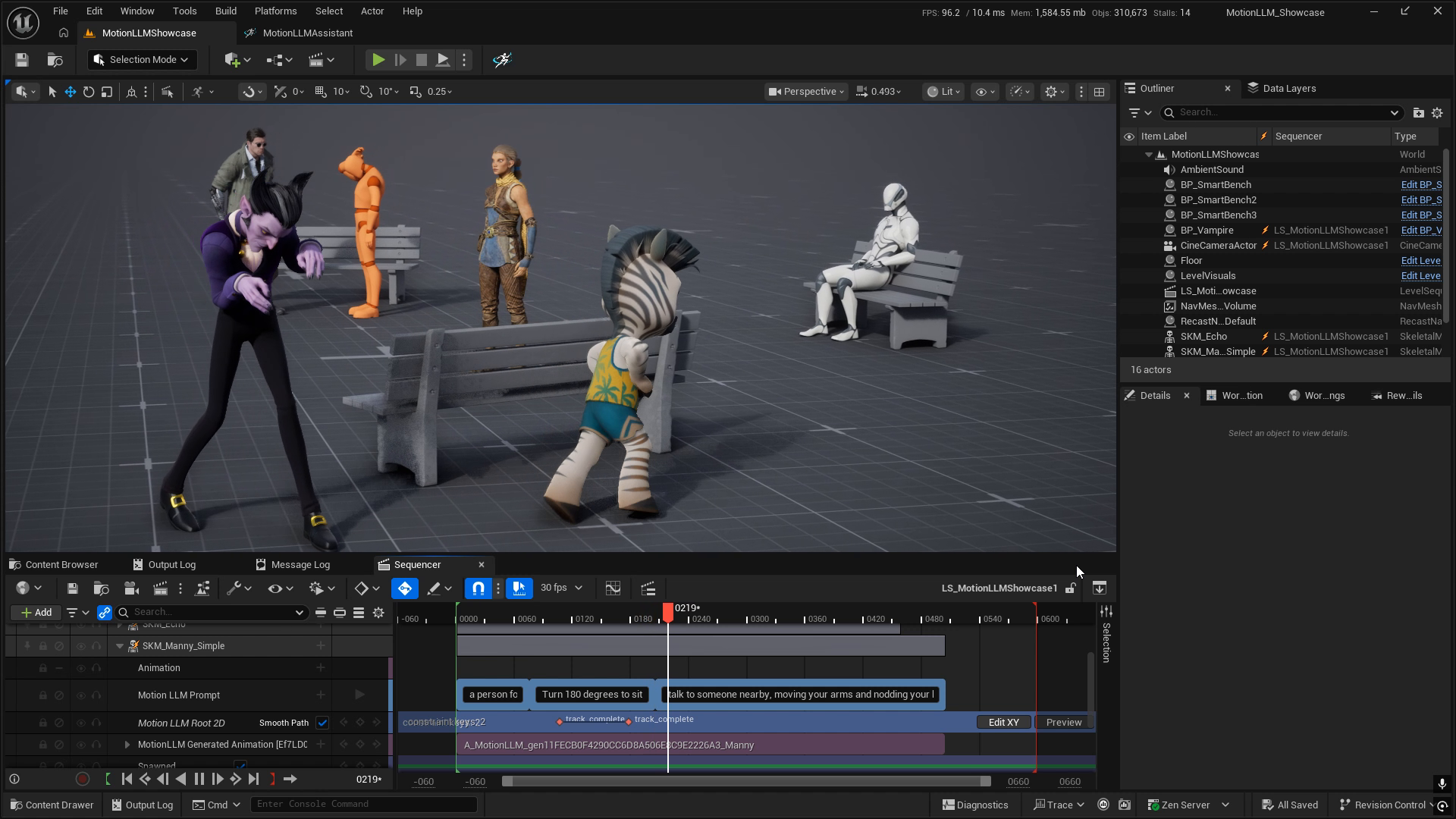Click the Sequencer horizontal time range scrollbar
This screenshot has height=819, width=1456.
[x=746, y=781]
